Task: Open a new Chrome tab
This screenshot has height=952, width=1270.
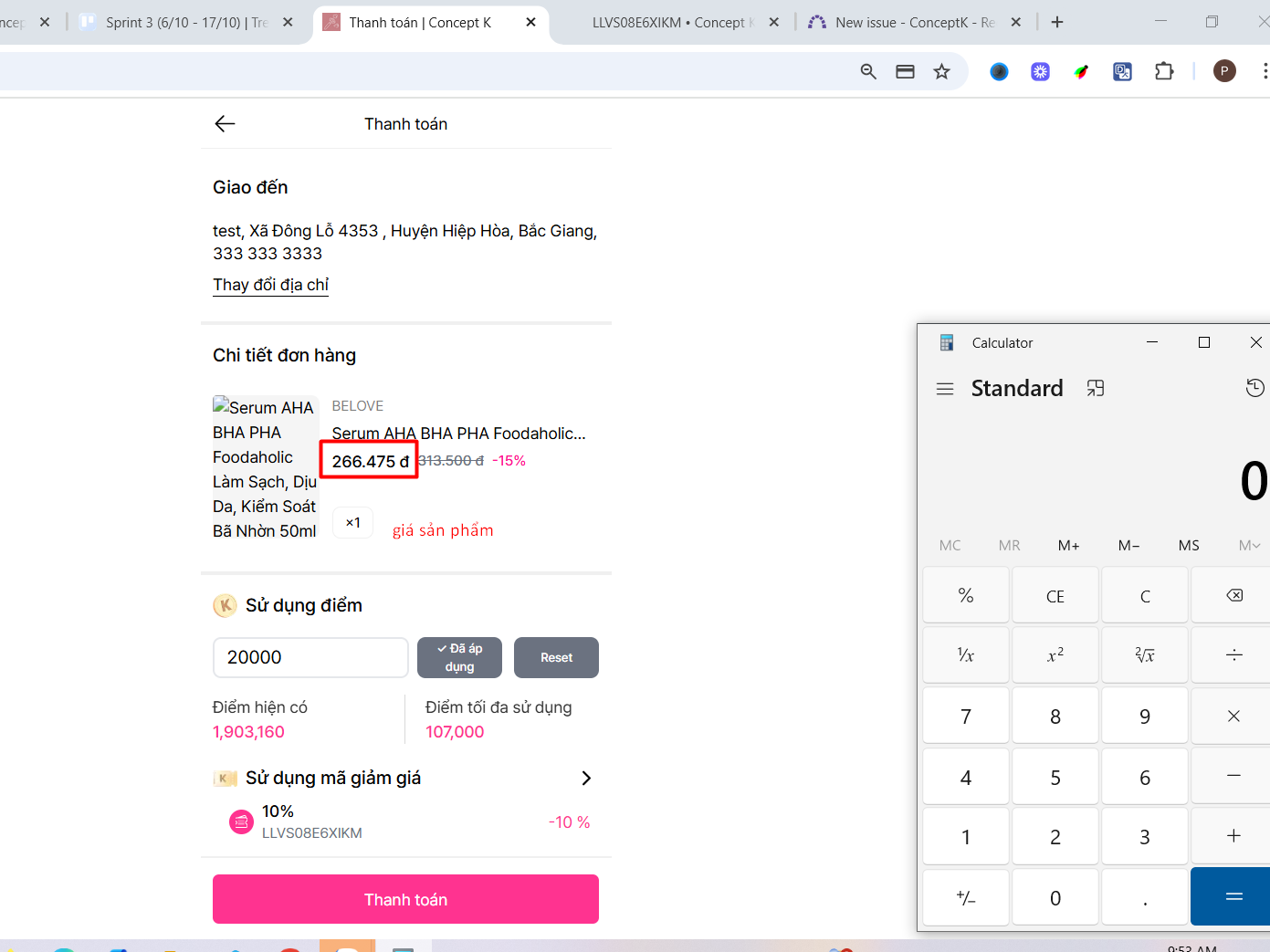Action: click(x=1057, y=23)
